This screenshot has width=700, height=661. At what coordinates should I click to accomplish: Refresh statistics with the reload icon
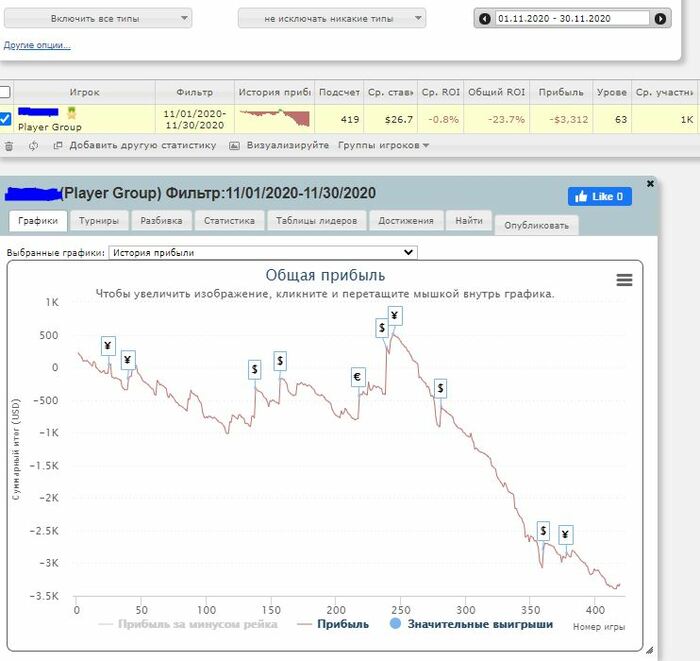33,146
